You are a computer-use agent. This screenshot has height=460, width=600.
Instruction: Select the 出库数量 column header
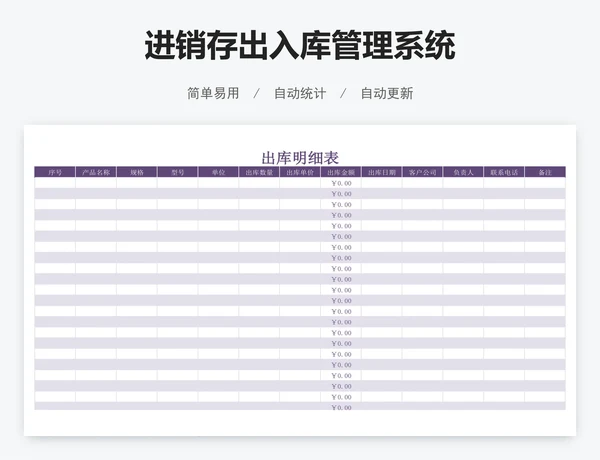pyautogui.click(x=259, y=172)
